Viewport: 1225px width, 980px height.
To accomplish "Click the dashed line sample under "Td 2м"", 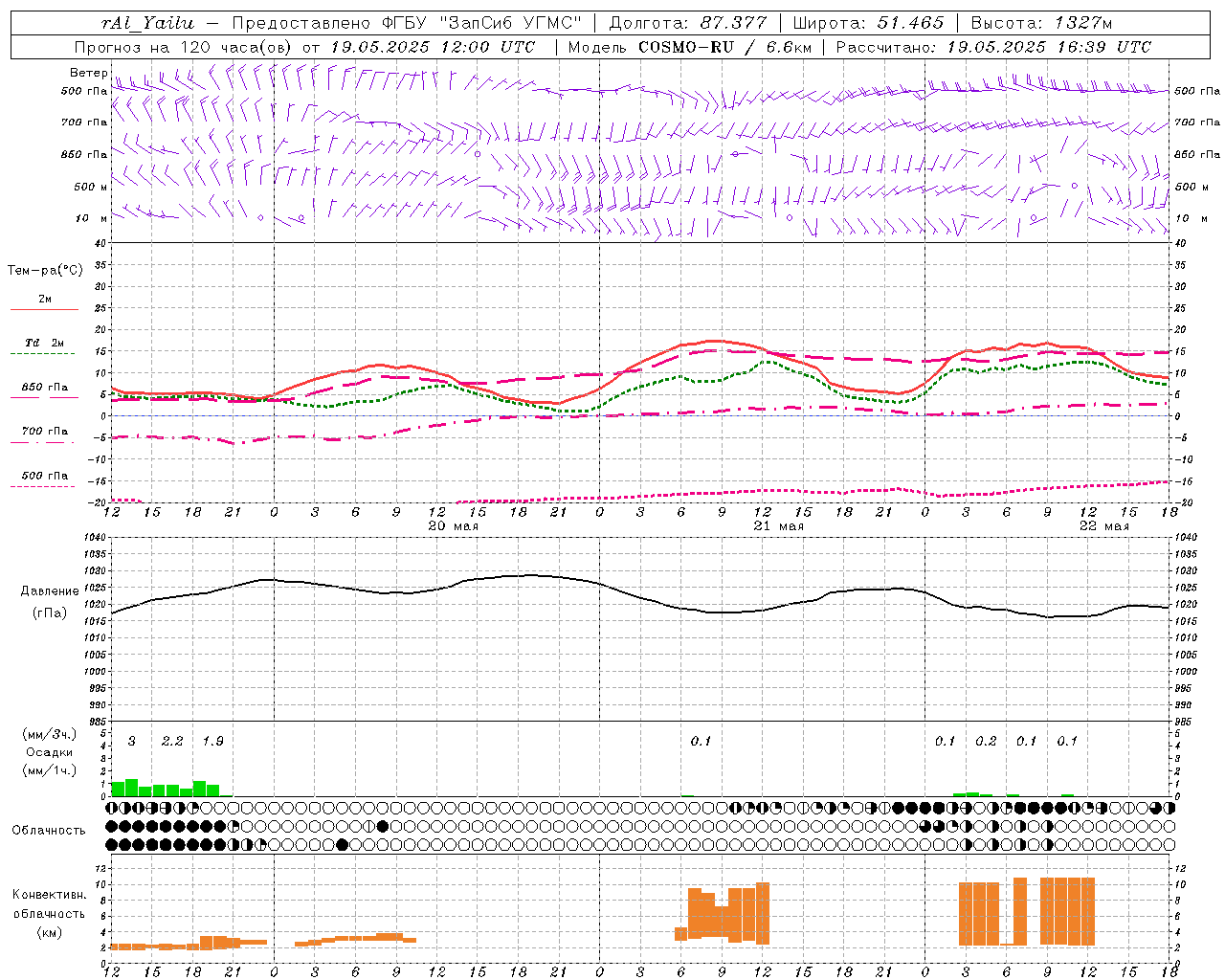I will click(44, 354).
